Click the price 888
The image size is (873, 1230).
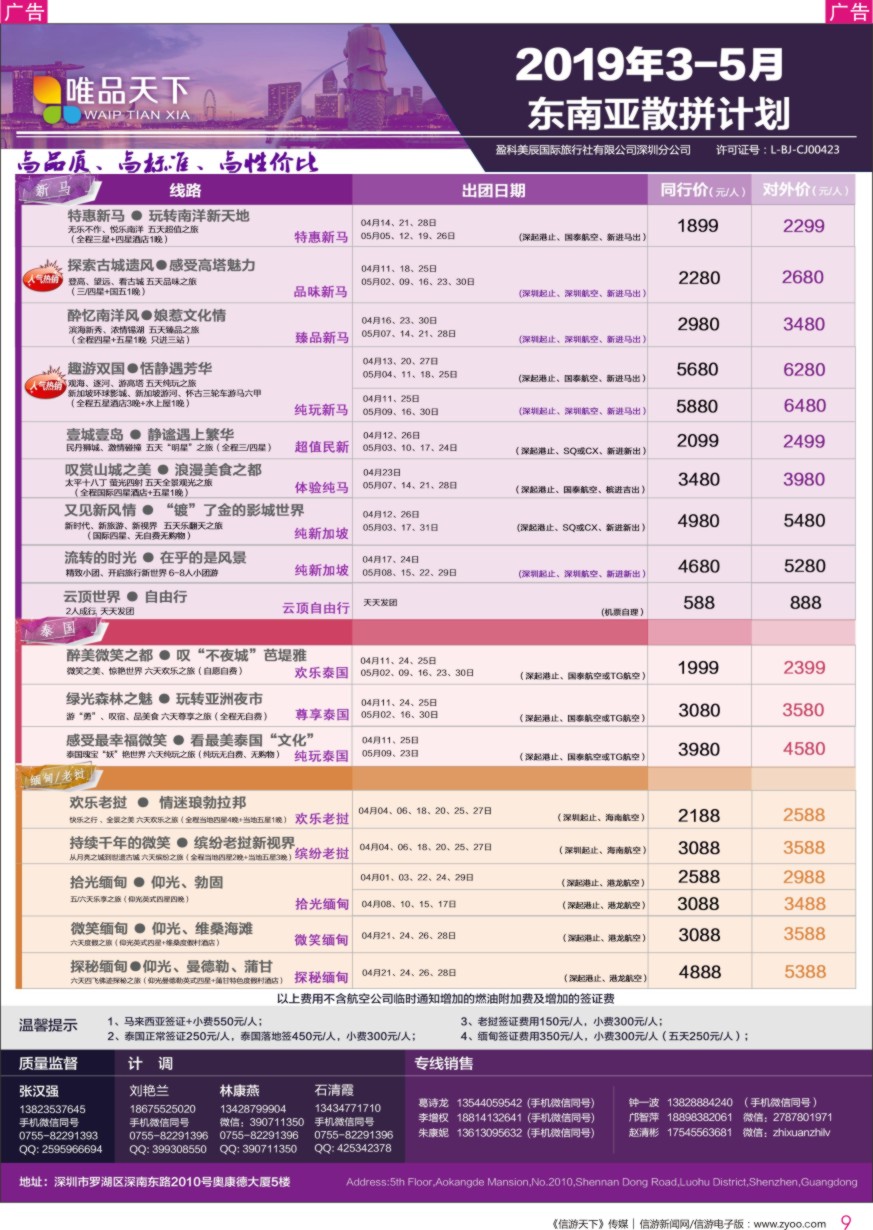(805, 603)
